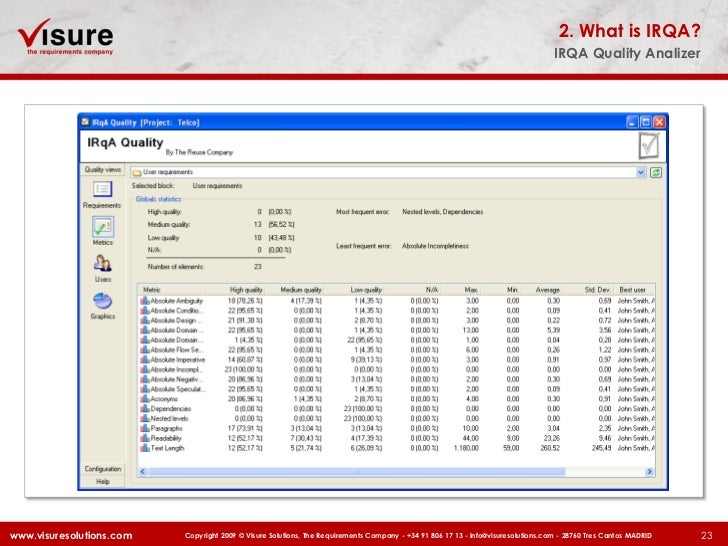Select the Absolute Speculat... metric row
Image resolution: width=728 pixels, height=546 pixels.
[x=396, y=389]
